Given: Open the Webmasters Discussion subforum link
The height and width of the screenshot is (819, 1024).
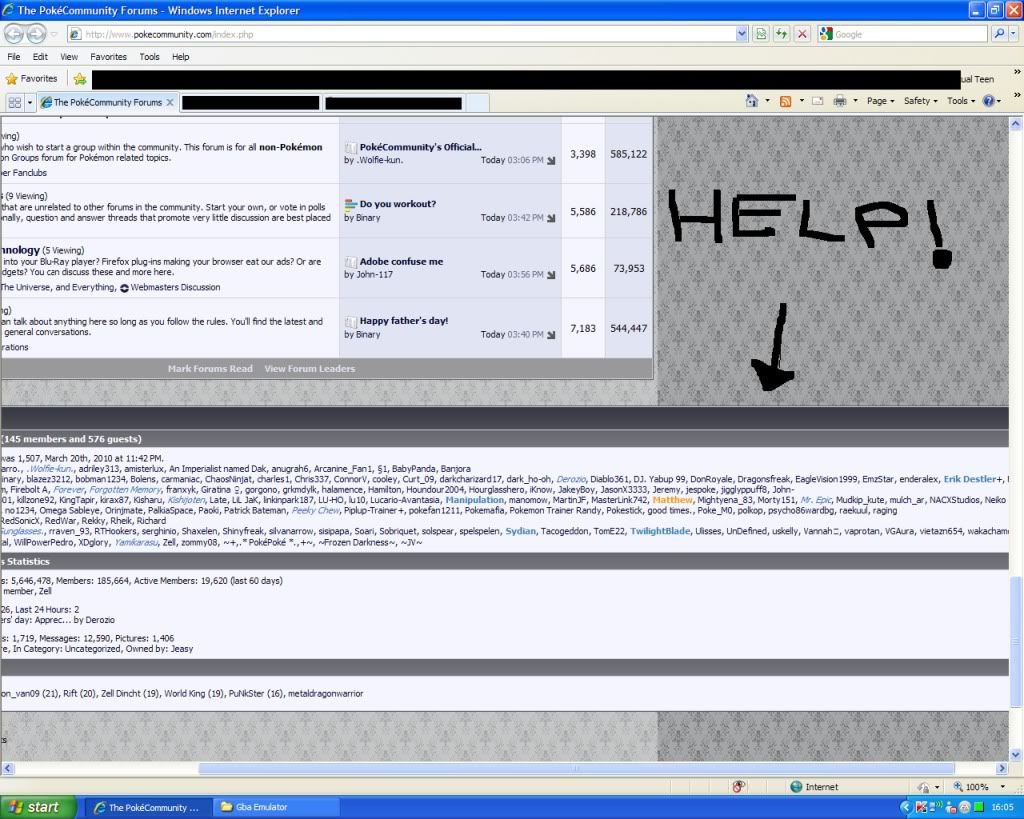Looking at the screenshot, I should (175, 287).
